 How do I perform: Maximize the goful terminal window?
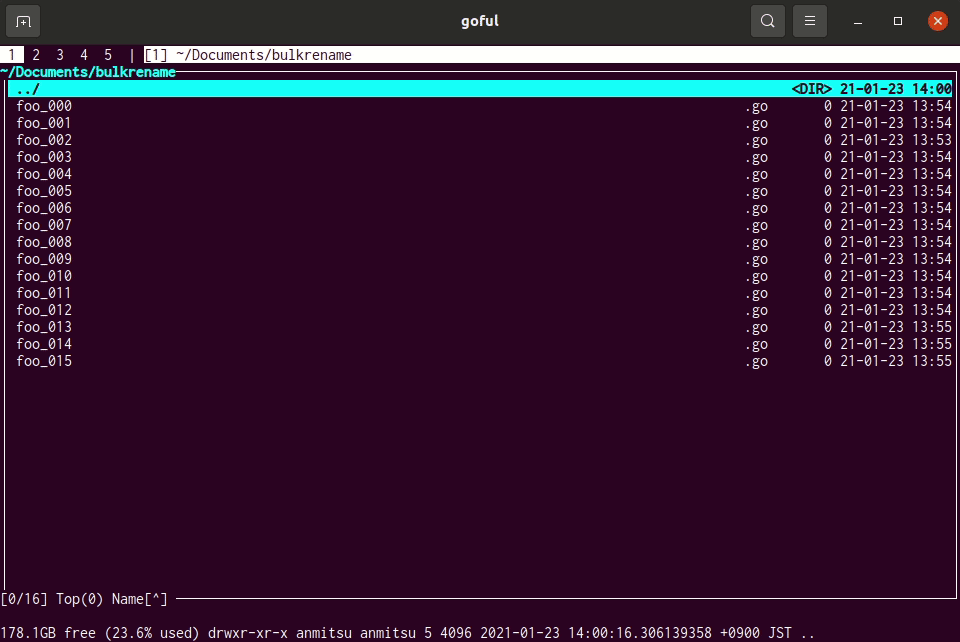coord(898,21)
